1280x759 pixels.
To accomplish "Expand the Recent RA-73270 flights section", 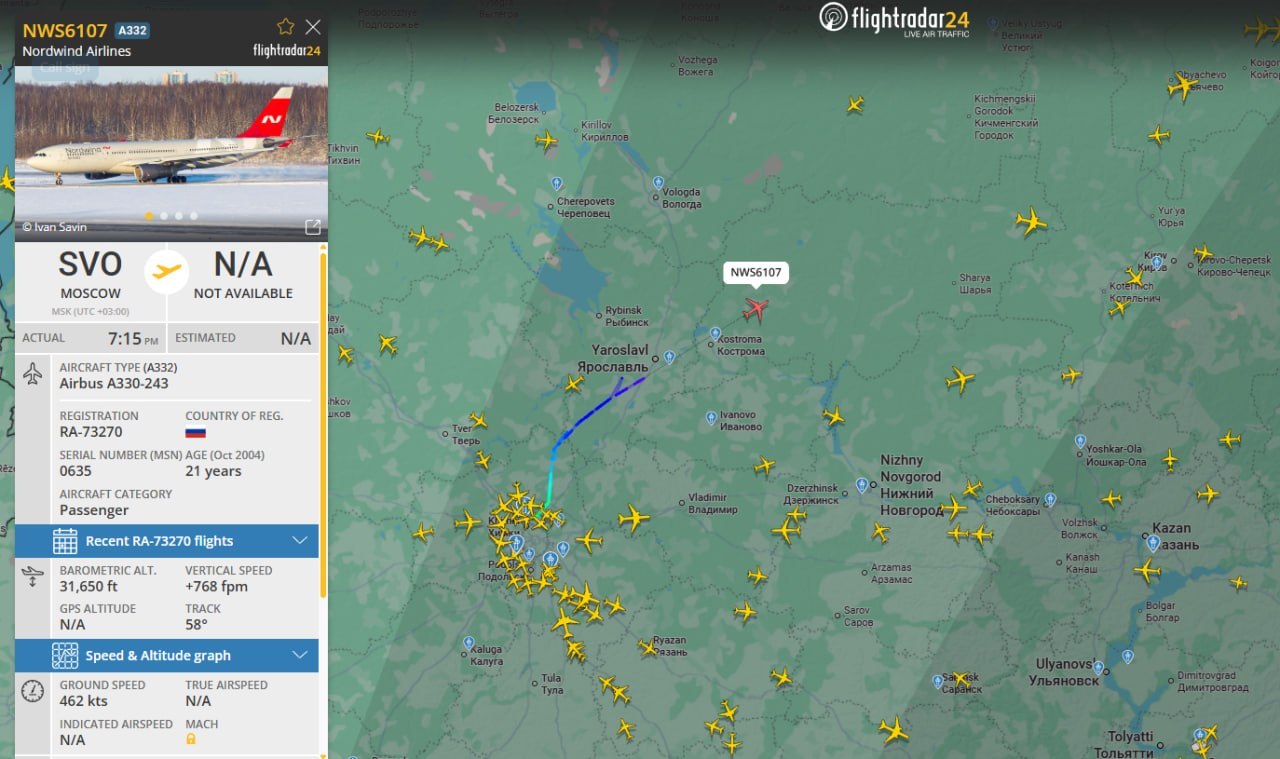I will pyautogui.click(x=167, y=541).
